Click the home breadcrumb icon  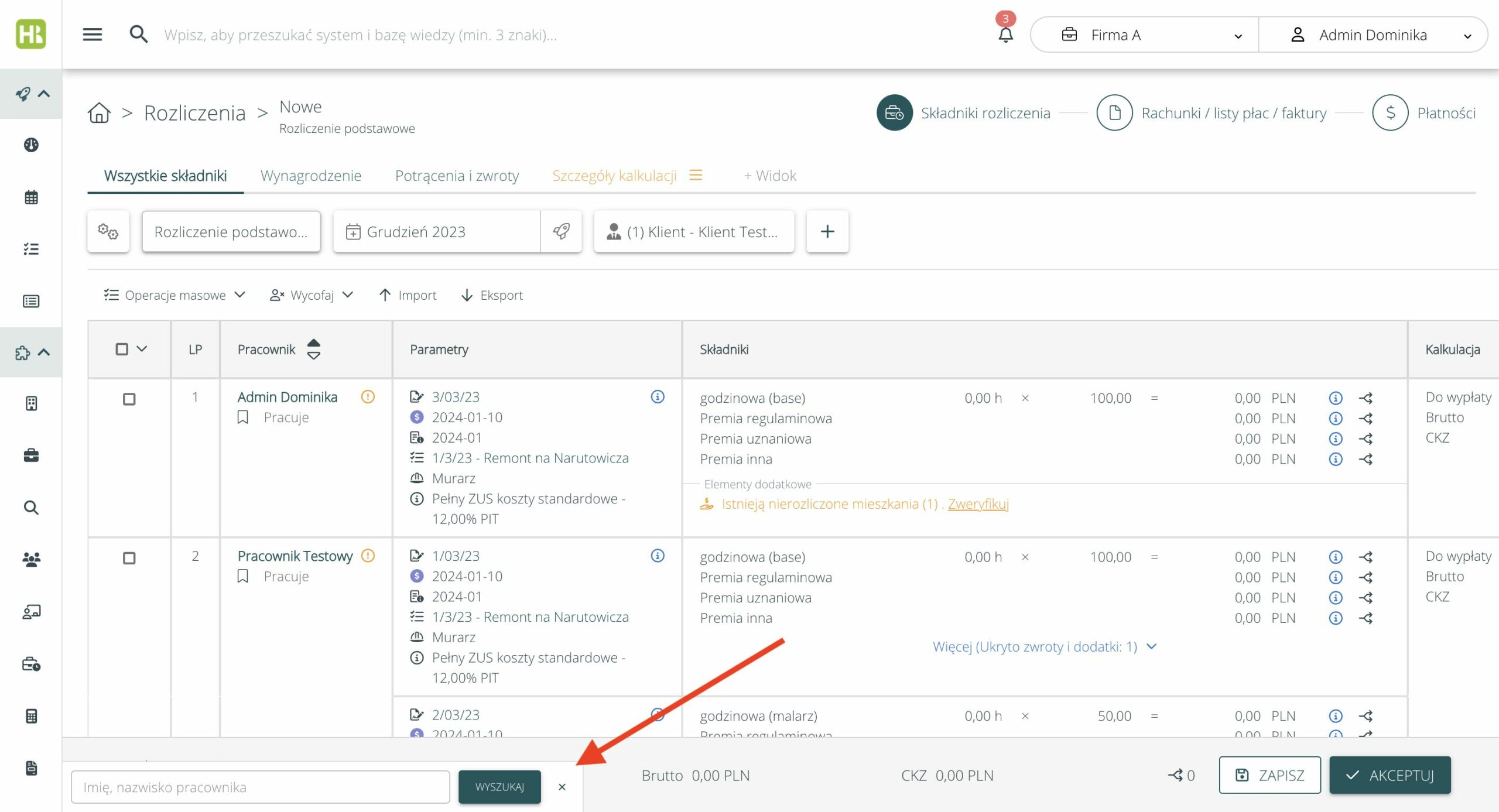99,113
